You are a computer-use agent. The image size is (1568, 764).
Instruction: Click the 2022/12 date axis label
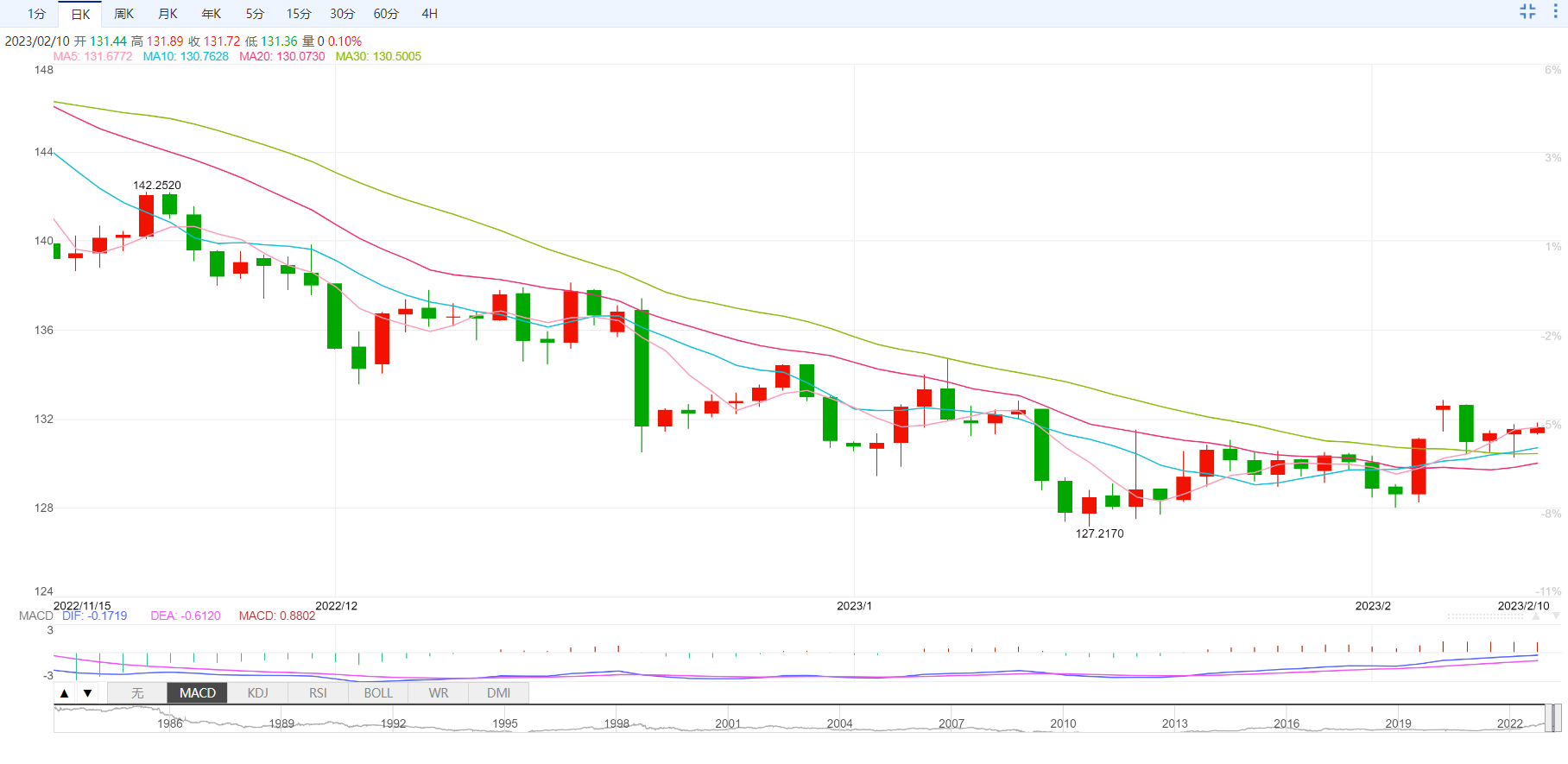[x=336, y=606]
